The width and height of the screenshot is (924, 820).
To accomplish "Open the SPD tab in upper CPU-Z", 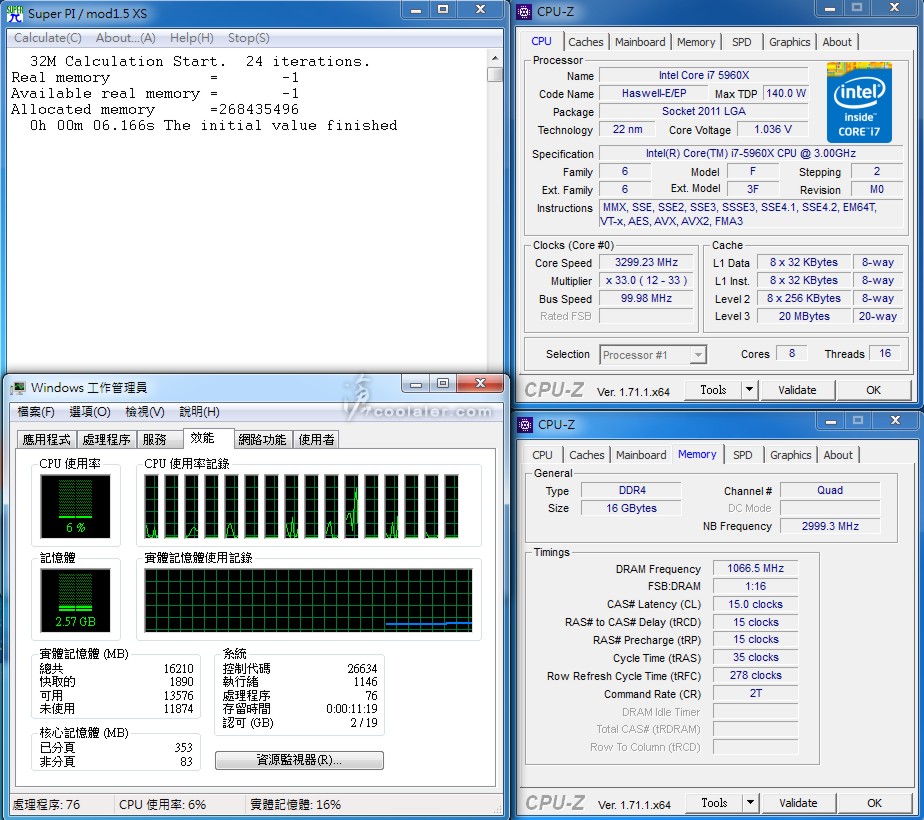I will [742, 42].
